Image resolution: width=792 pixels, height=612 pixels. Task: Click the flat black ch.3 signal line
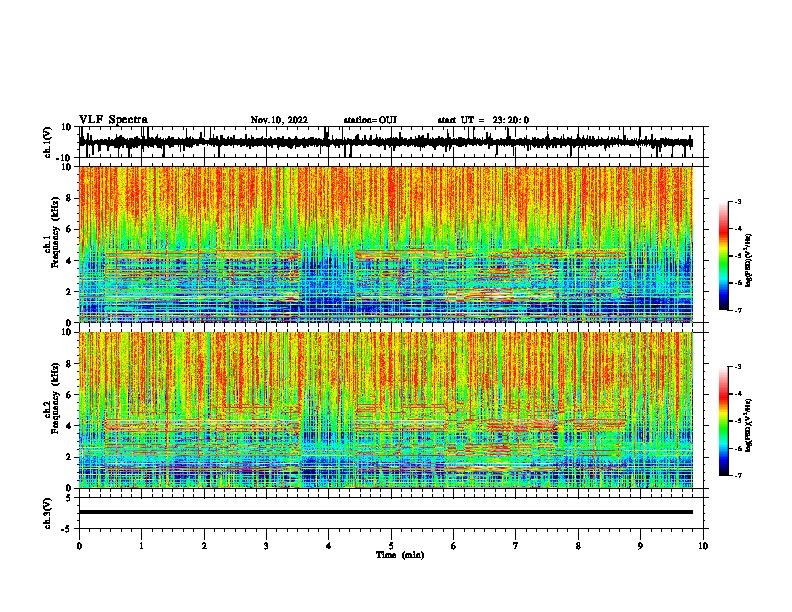(x=386, y=512)
